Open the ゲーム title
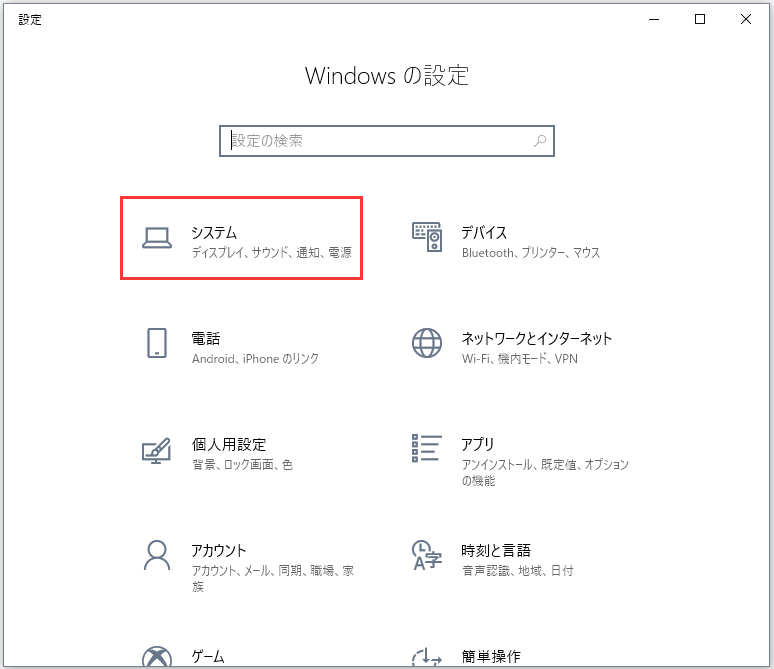774x669 pixels. [208, 657]
